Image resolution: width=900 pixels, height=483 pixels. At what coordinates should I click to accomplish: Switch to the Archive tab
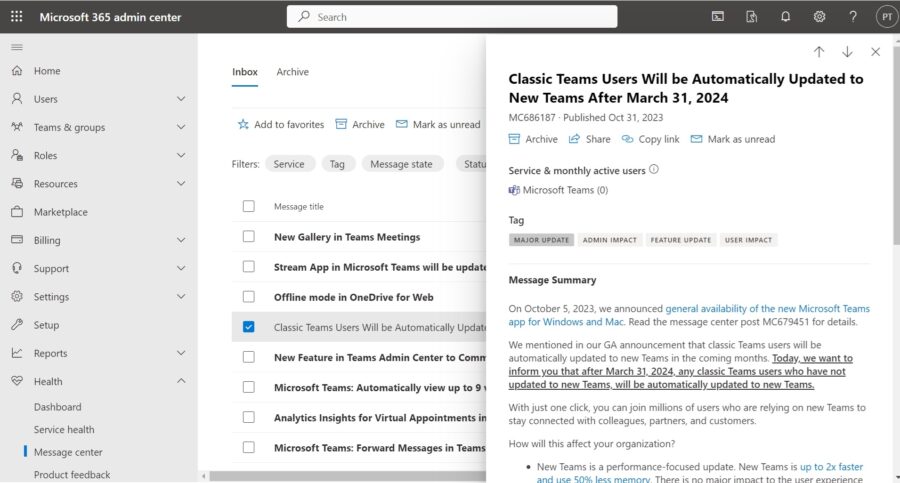pos(293,72)
